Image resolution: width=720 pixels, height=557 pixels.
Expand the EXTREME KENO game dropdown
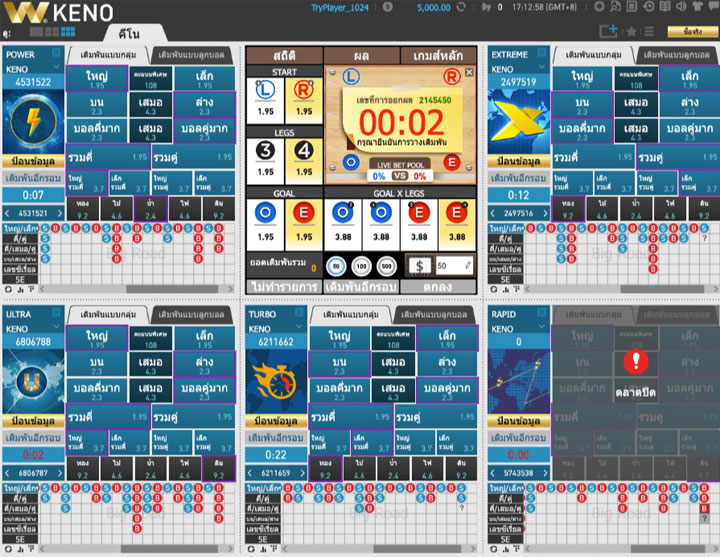541,68
